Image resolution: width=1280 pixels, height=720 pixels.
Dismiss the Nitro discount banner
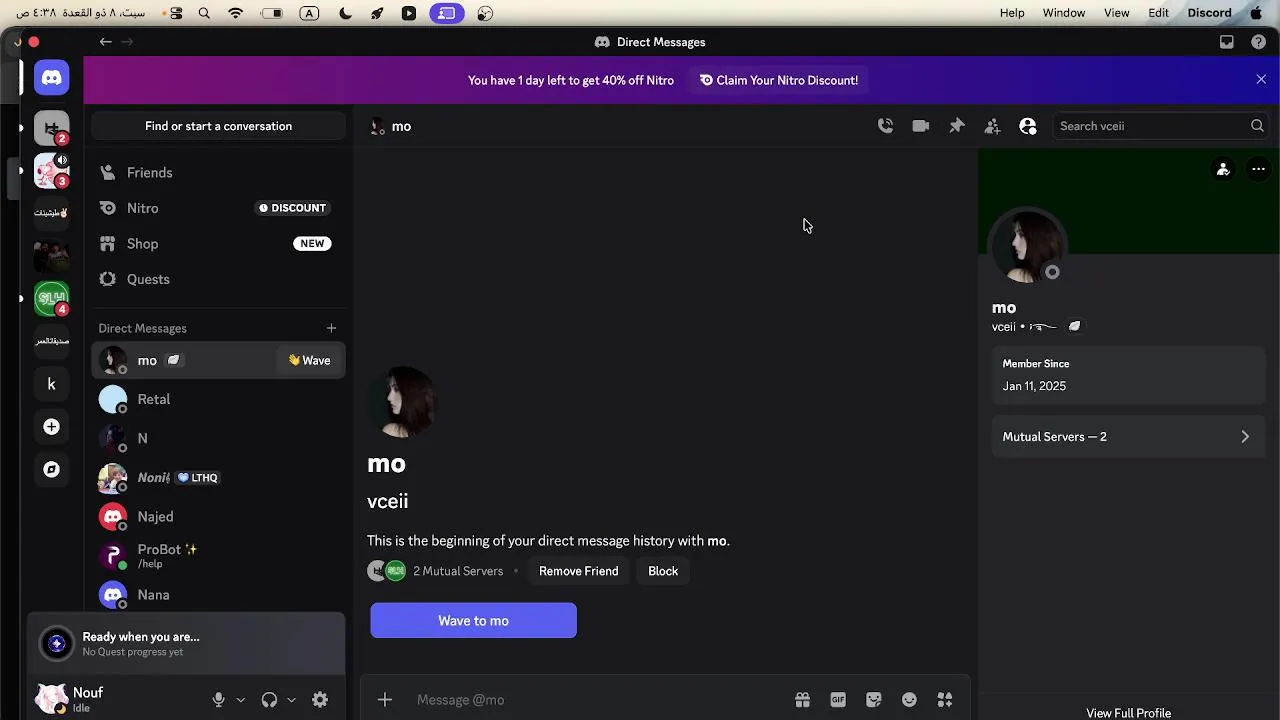1261,80
